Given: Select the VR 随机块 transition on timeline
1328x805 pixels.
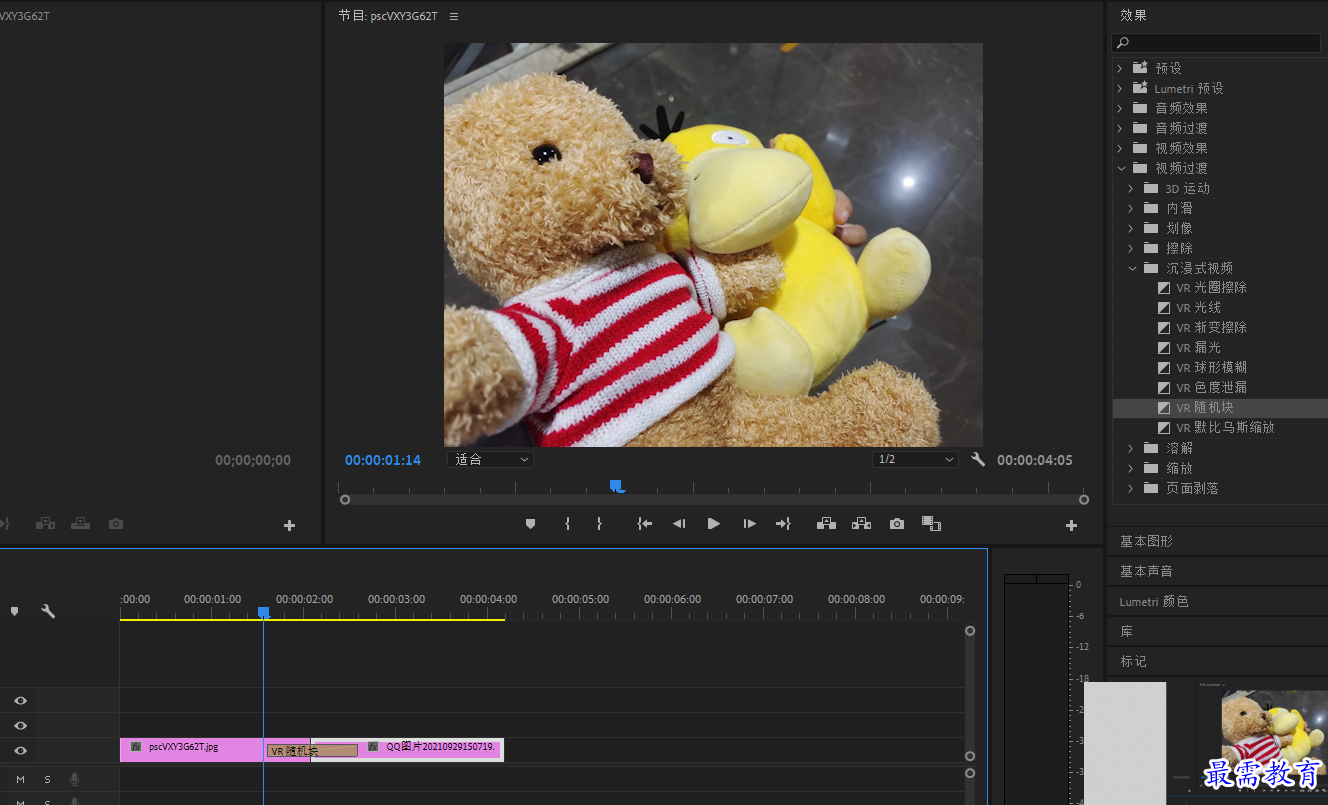Looking at the screenshot, I should 312,750.
